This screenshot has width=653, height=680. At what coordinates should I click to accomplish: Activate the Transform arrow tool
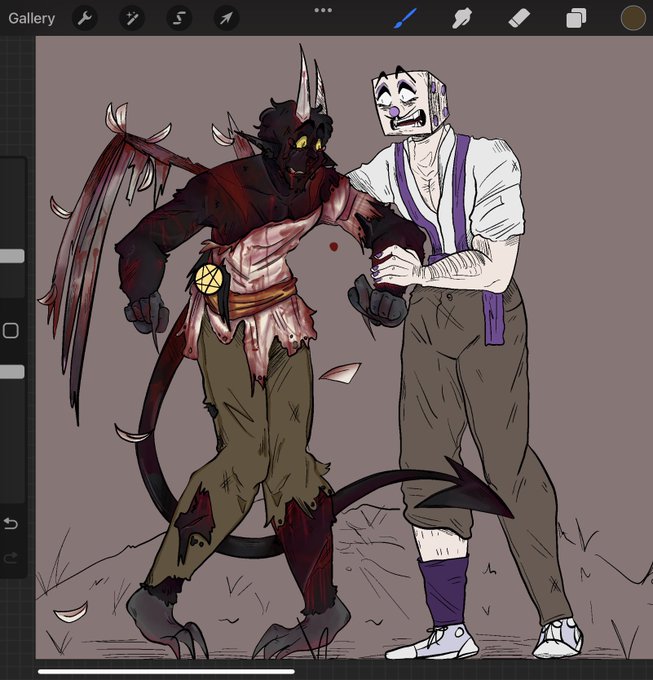click(x=226, y=18)
